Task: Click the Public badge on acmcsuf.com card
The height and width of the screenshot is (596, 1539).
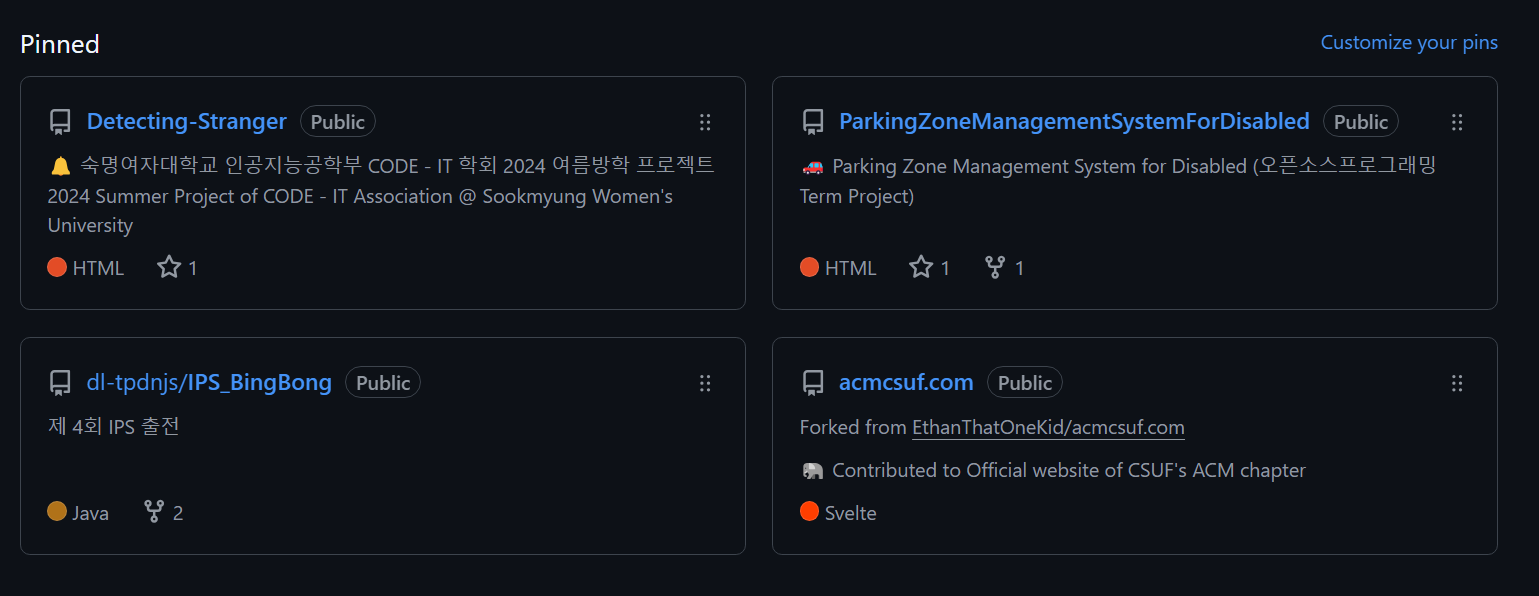Action: (1024, 382)
